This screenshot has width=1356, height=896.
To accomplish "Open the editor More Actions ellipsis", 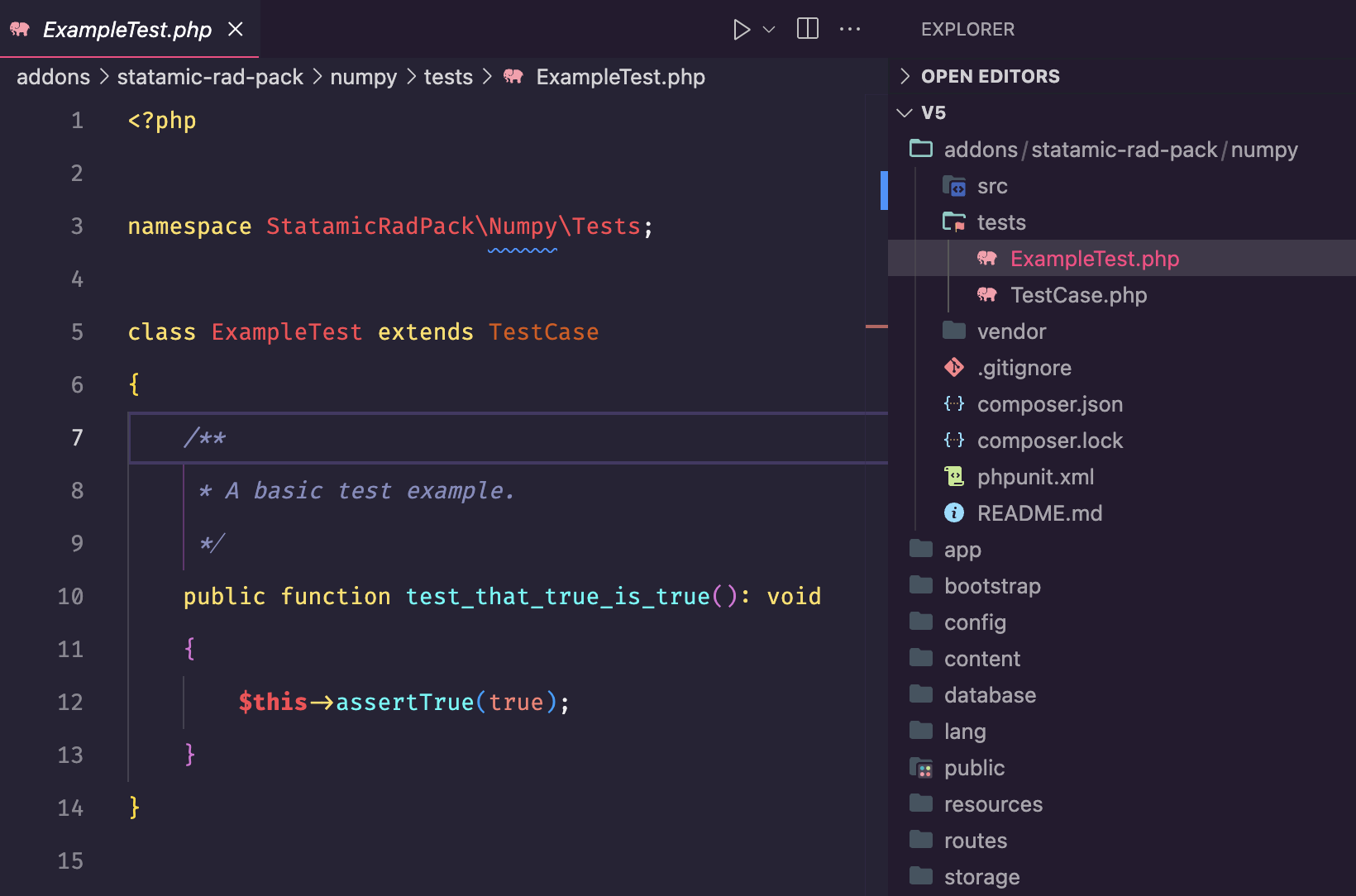I will [x=850, y=29].
